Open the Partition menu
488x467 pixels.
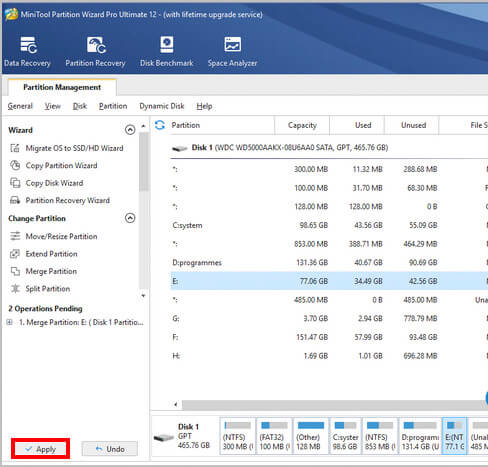pos(113,106)
